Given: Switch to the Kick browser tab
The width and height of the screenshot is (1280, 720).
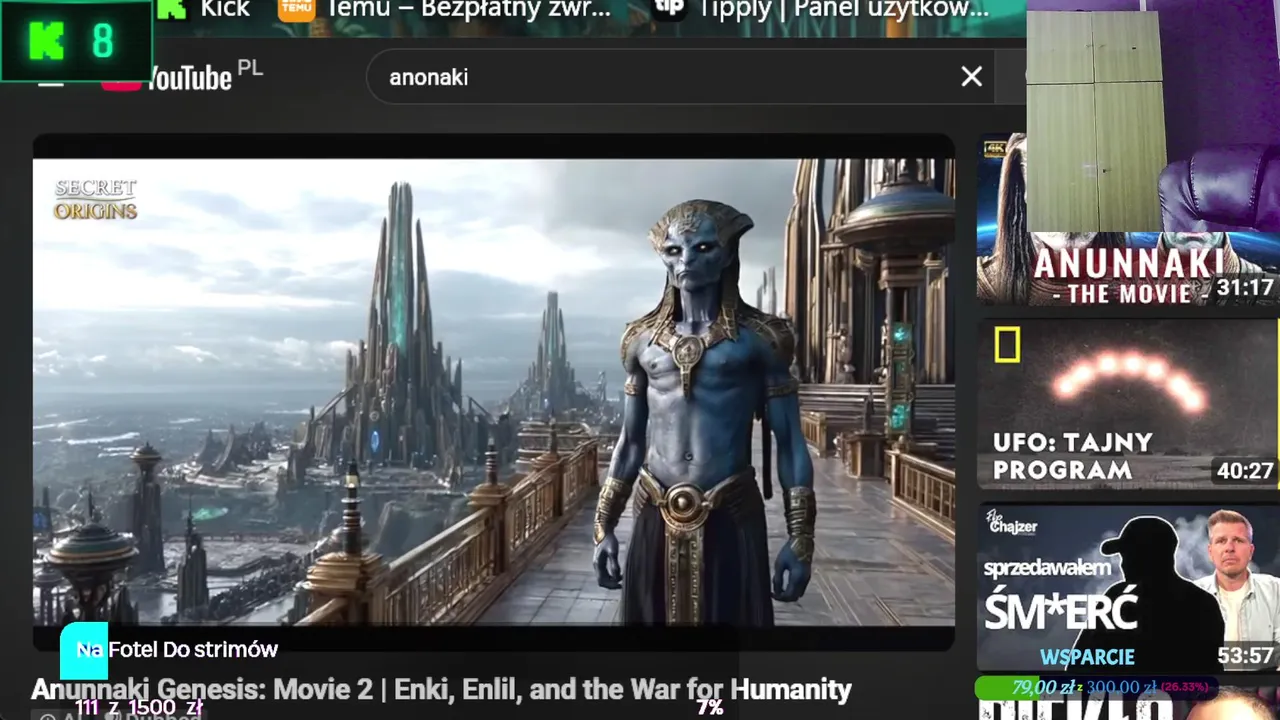Looking at the screenshot, I should [x=204, y=10].
